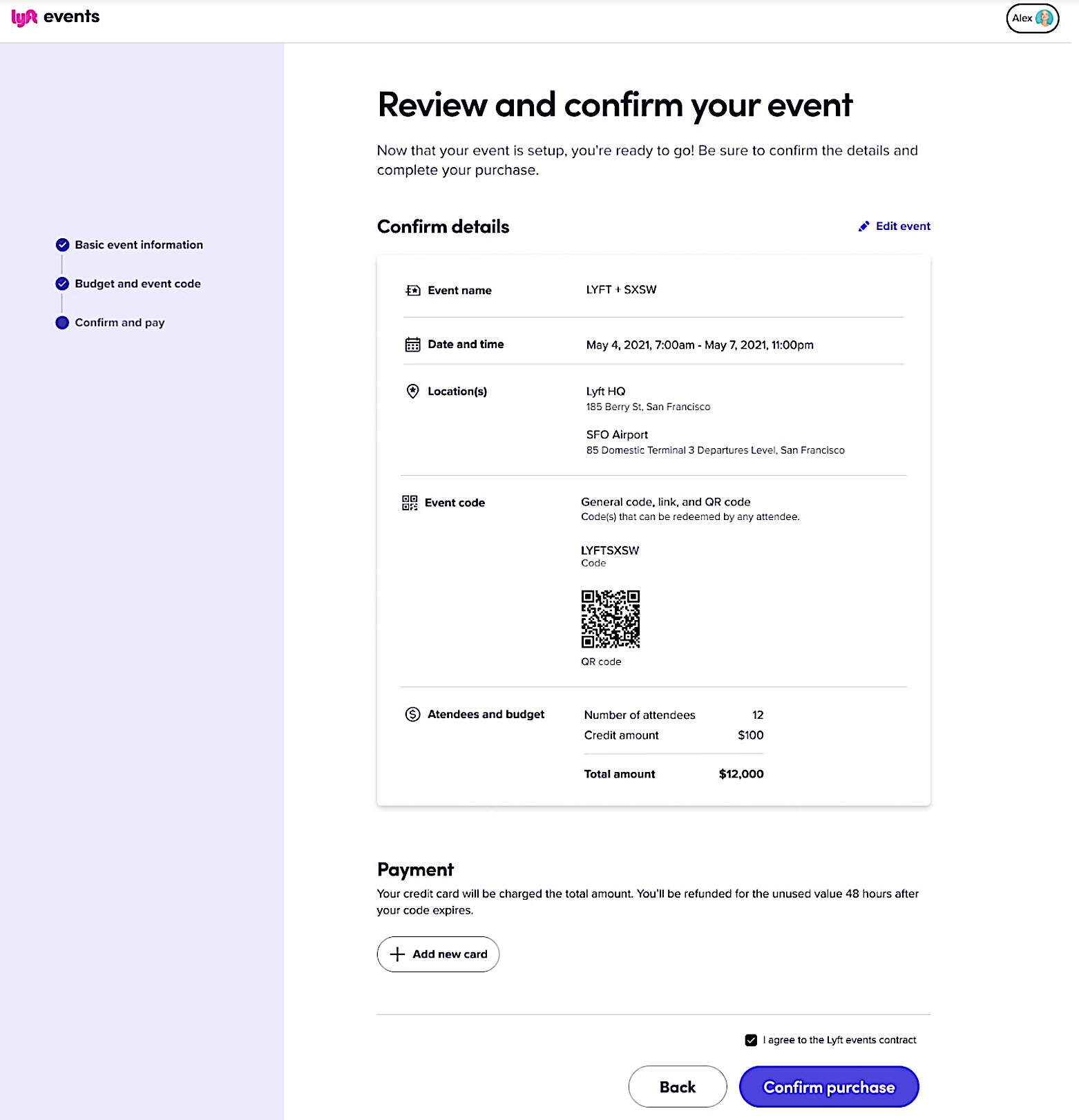Select the Confirm and pay step

(120, 322)
